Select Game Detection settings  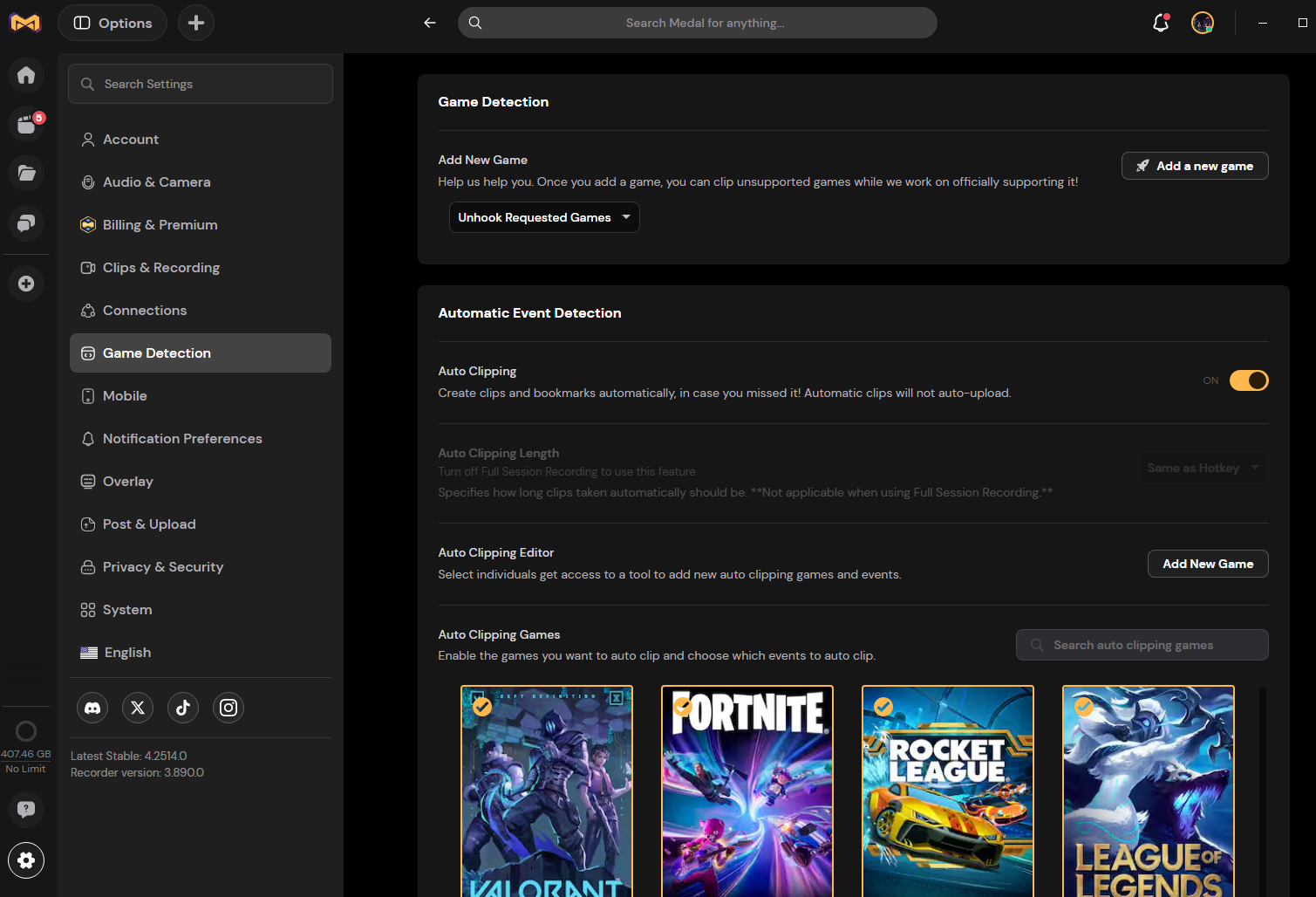pos(201,353)
